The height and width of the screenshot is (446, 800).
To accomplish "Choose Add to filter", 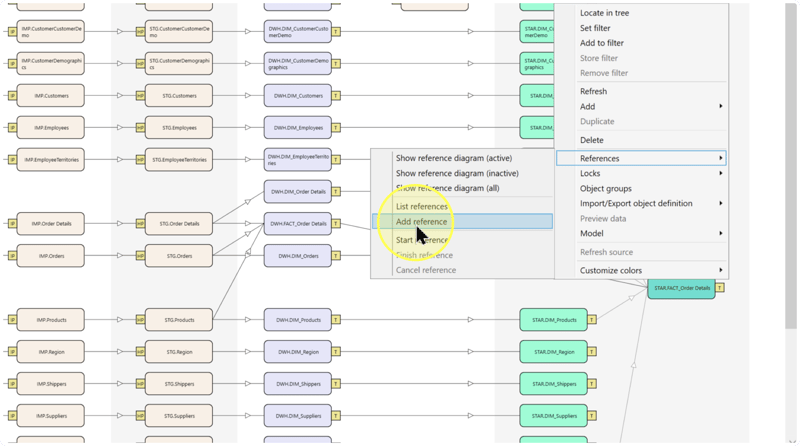I will tap(602, 43).
